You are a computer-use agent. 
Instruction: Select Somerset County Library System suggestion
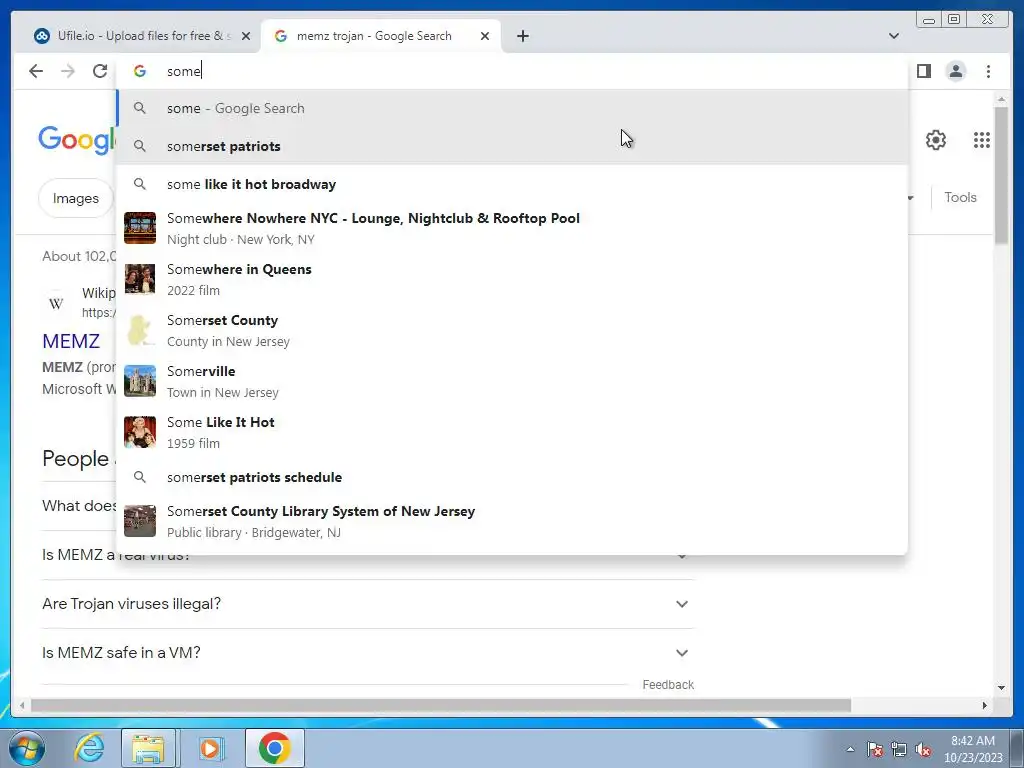point(512,521)
